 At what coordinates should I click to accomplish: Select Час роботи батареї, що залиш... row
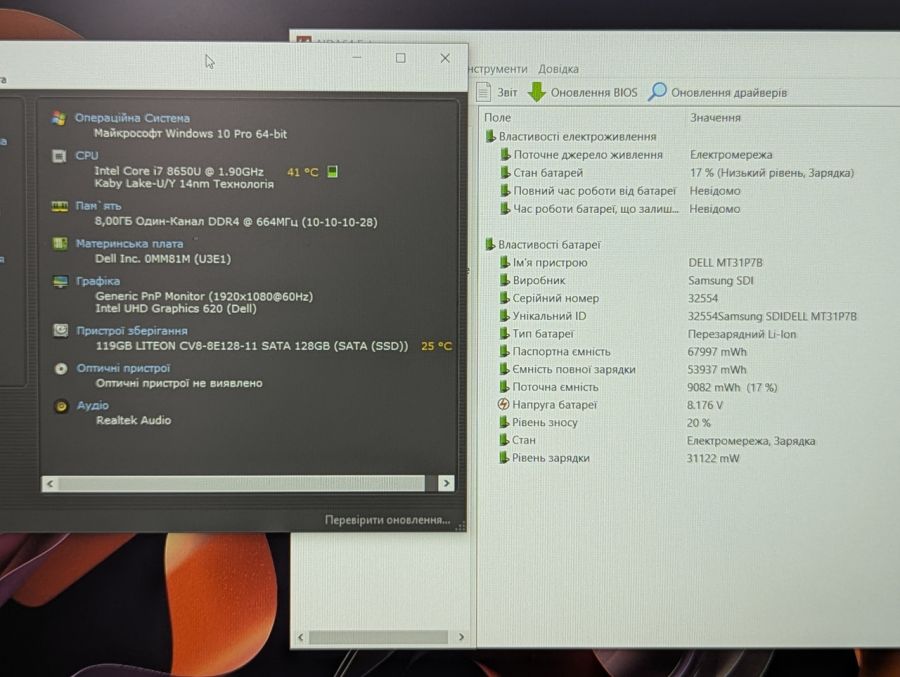(x=619, y=209)
